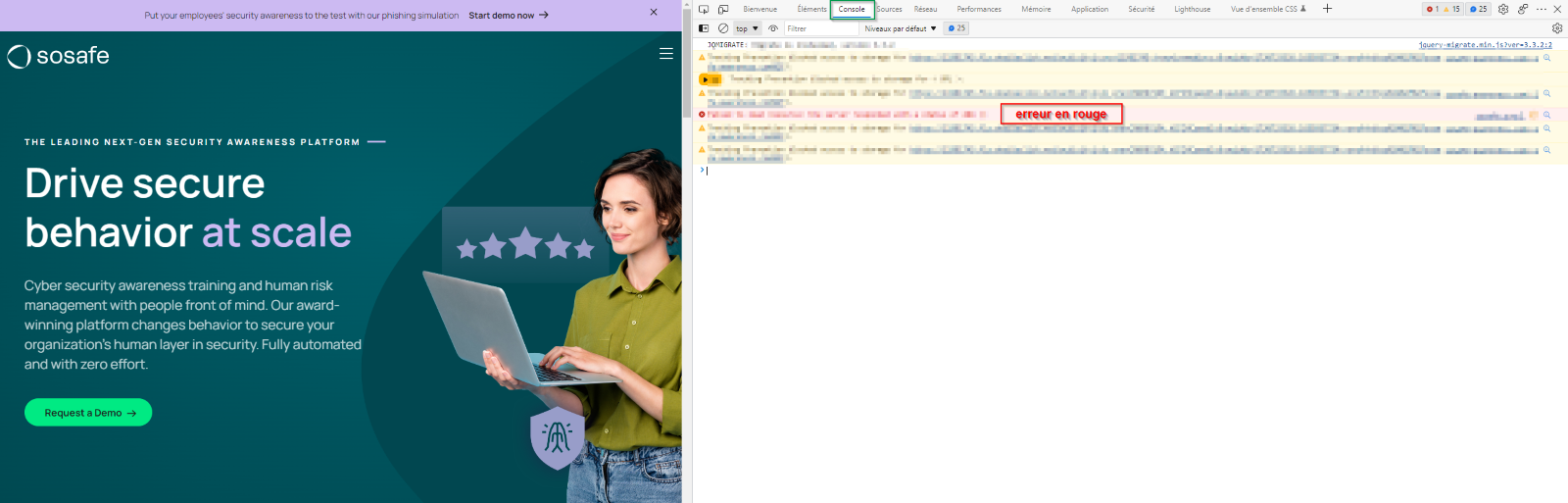Click the live expression eye icon
1568x503 pixels.
coord(773,28)
